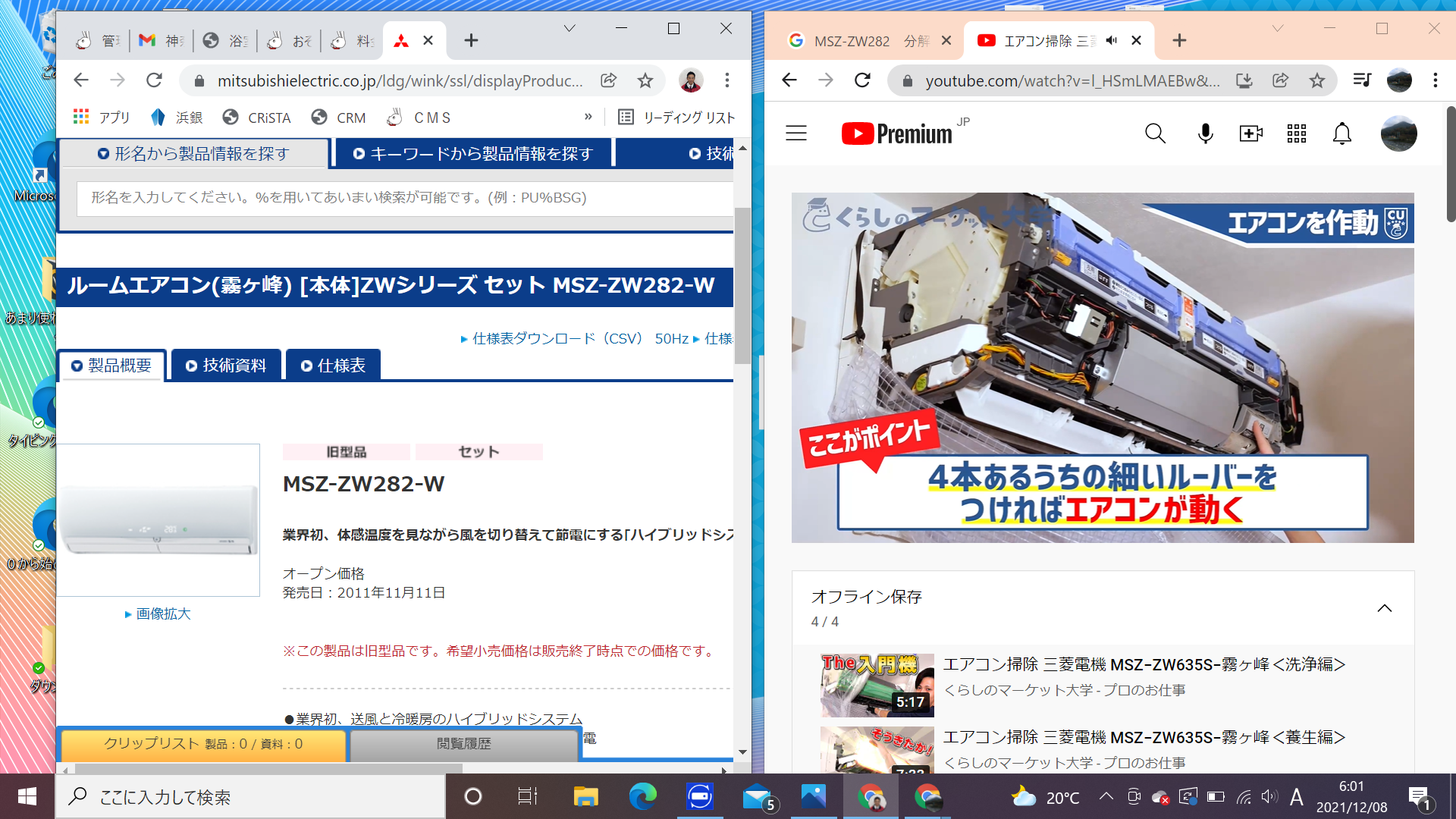The height and width of the screenshot is (819, 1456).
Task: Open Task View on taskbar
Action: pyautogui.click(x=527, y=797)
